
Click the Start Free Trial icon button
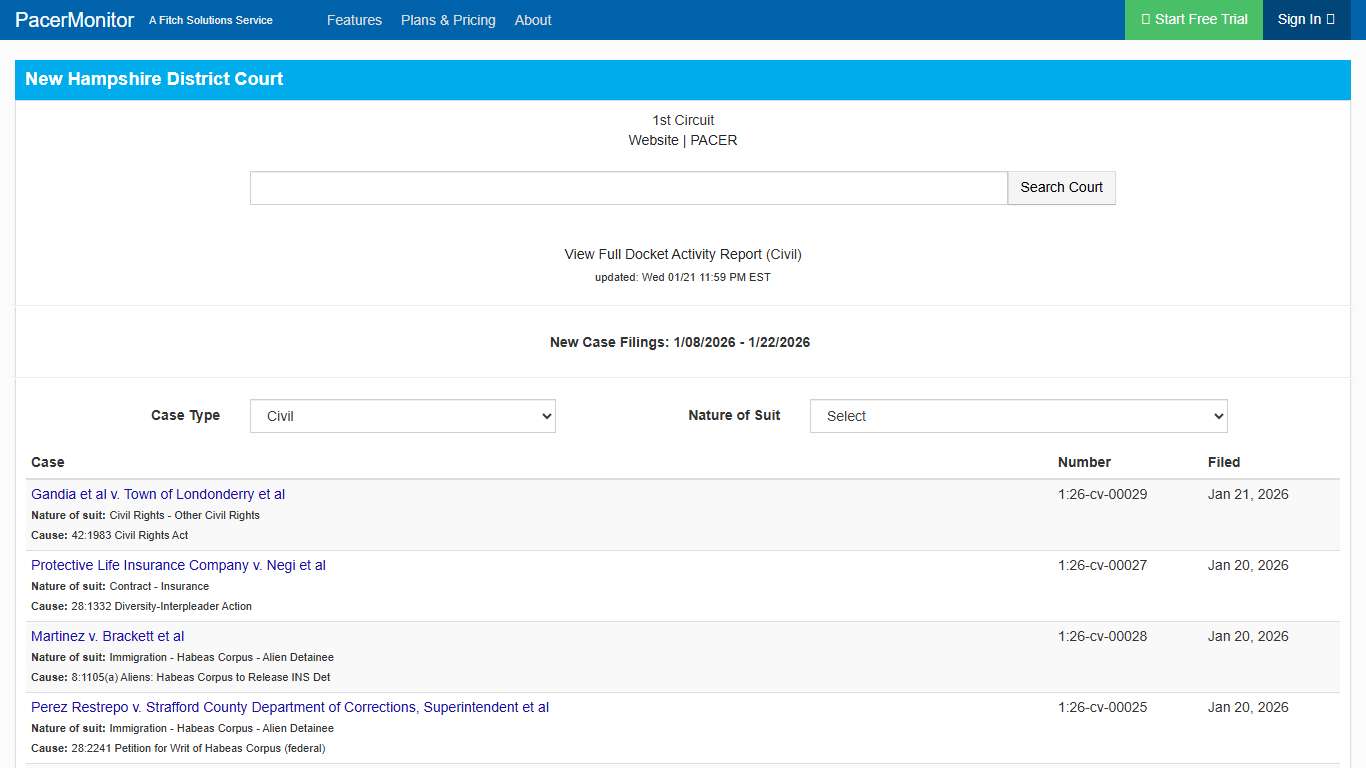tap(1146, 19)
